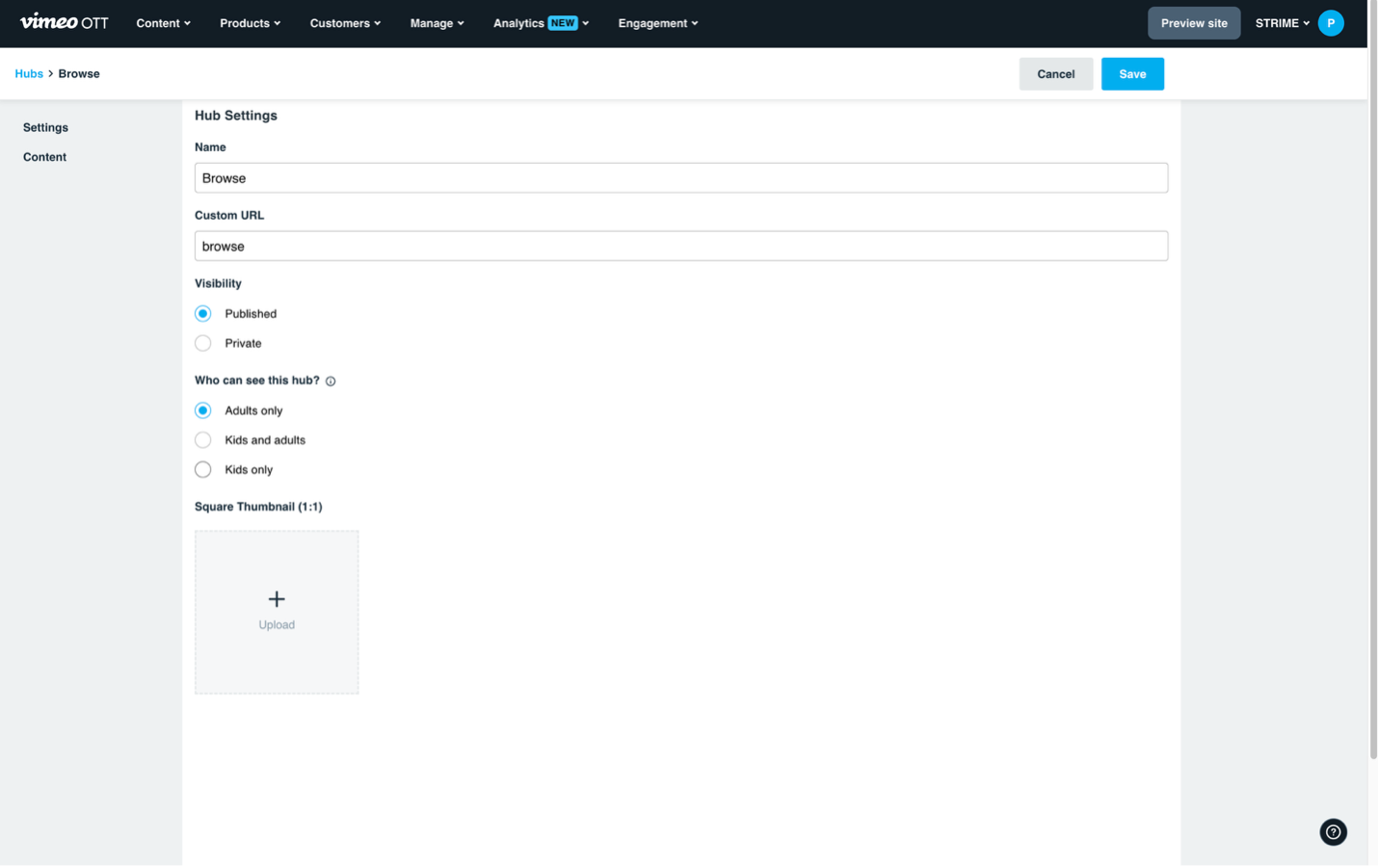
Task: Click the Hubs breadcrumb link
Action: [x=29, y=74]
